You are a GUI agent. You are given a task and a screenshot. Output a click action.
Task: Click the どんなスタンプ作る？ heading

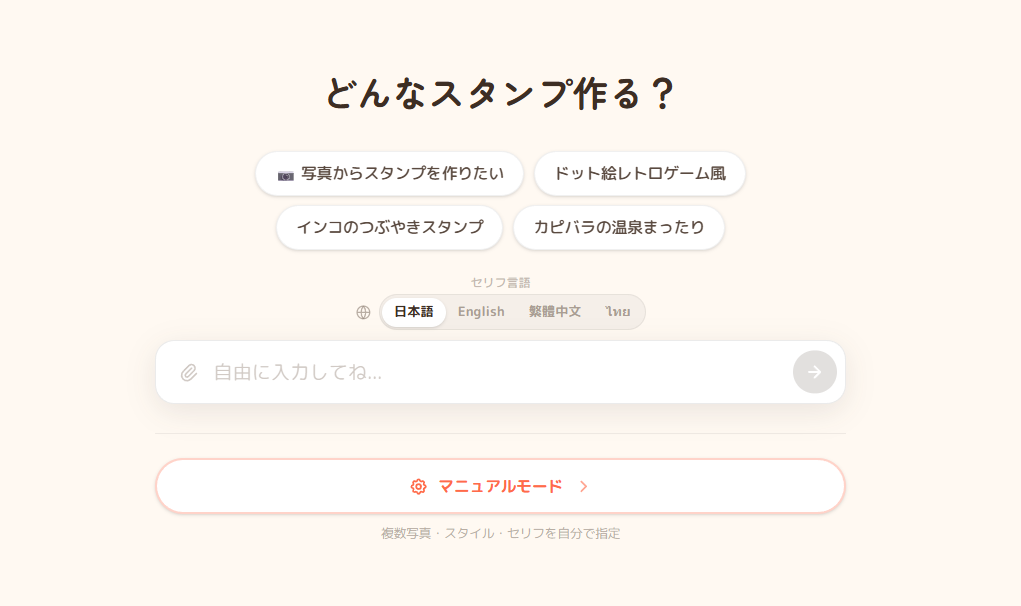pyautogui.click(x=500, y=94)
